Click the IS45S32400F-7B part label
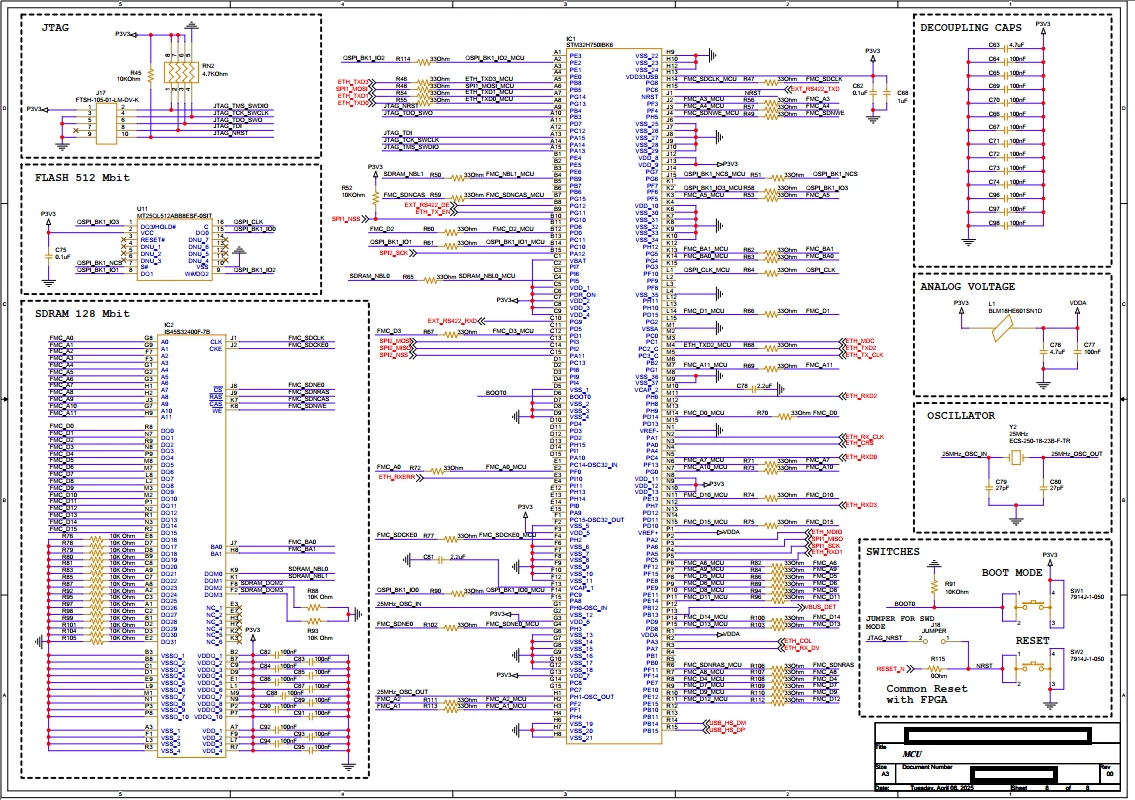This screenshot has width=1135, height=800. click(x=187, y=332)
